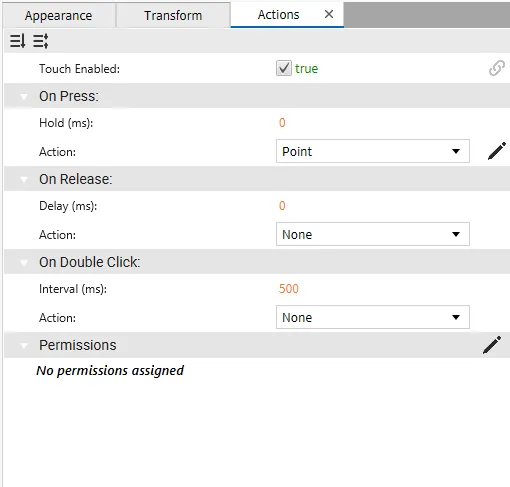Viewport: 510px width, 487px height.
Task: Collapse the On Double Click section
Action: point(24,262)
